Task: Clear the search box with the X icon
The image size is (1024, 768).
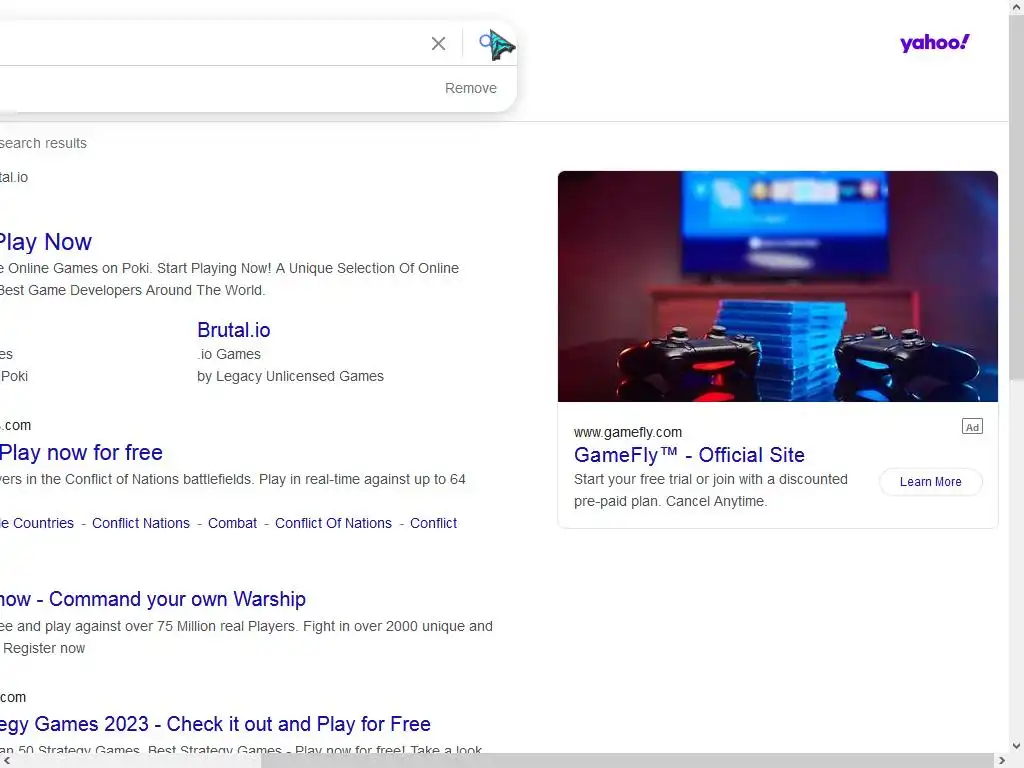Action: click(x=438, y=44)
